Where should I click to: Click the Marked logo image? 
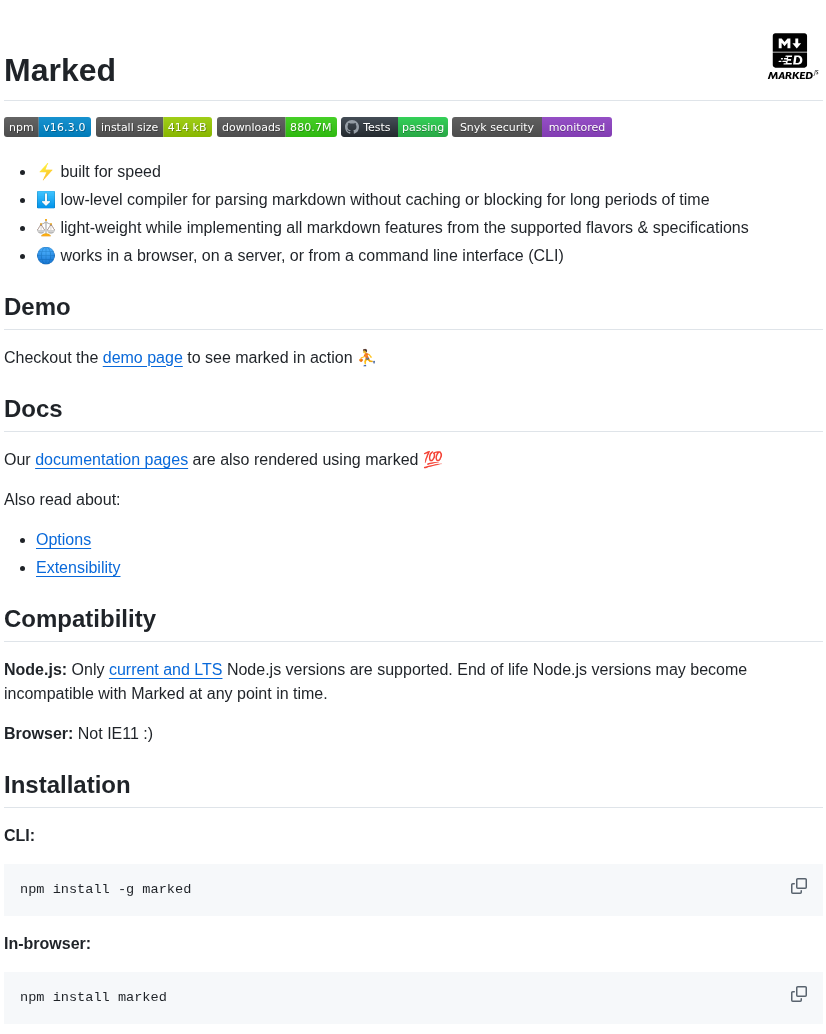pos(791,56)
